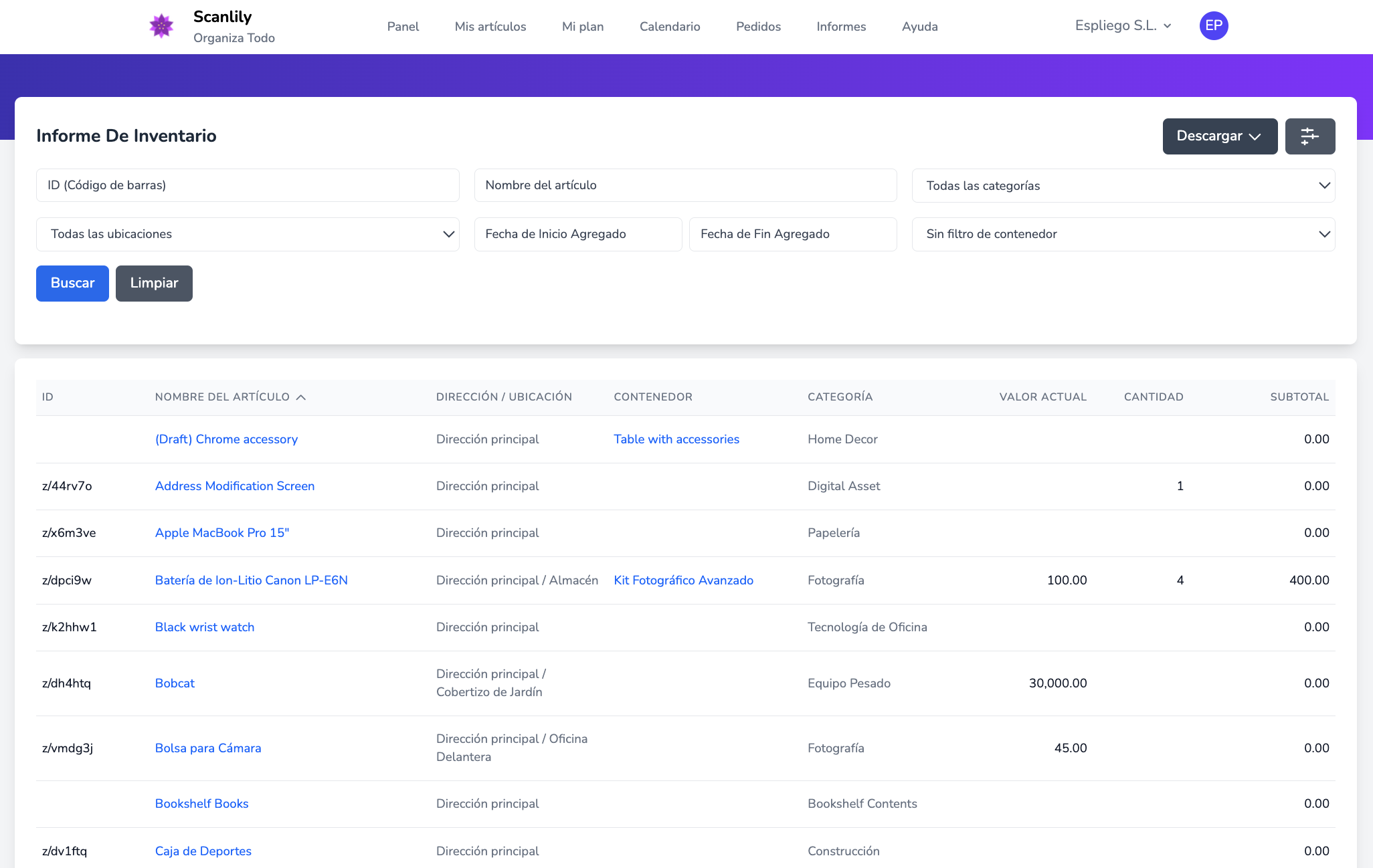
Task: Click the EP user avatar
Action: pos(1213,26)
